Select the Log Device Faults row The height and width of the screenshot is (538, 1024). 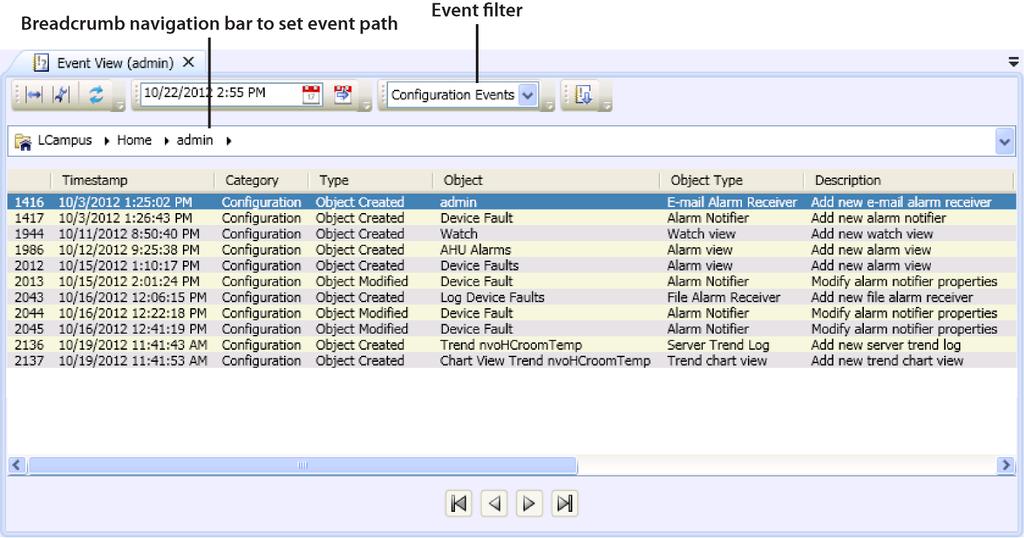pyautogui.click(x=511, y=297)
